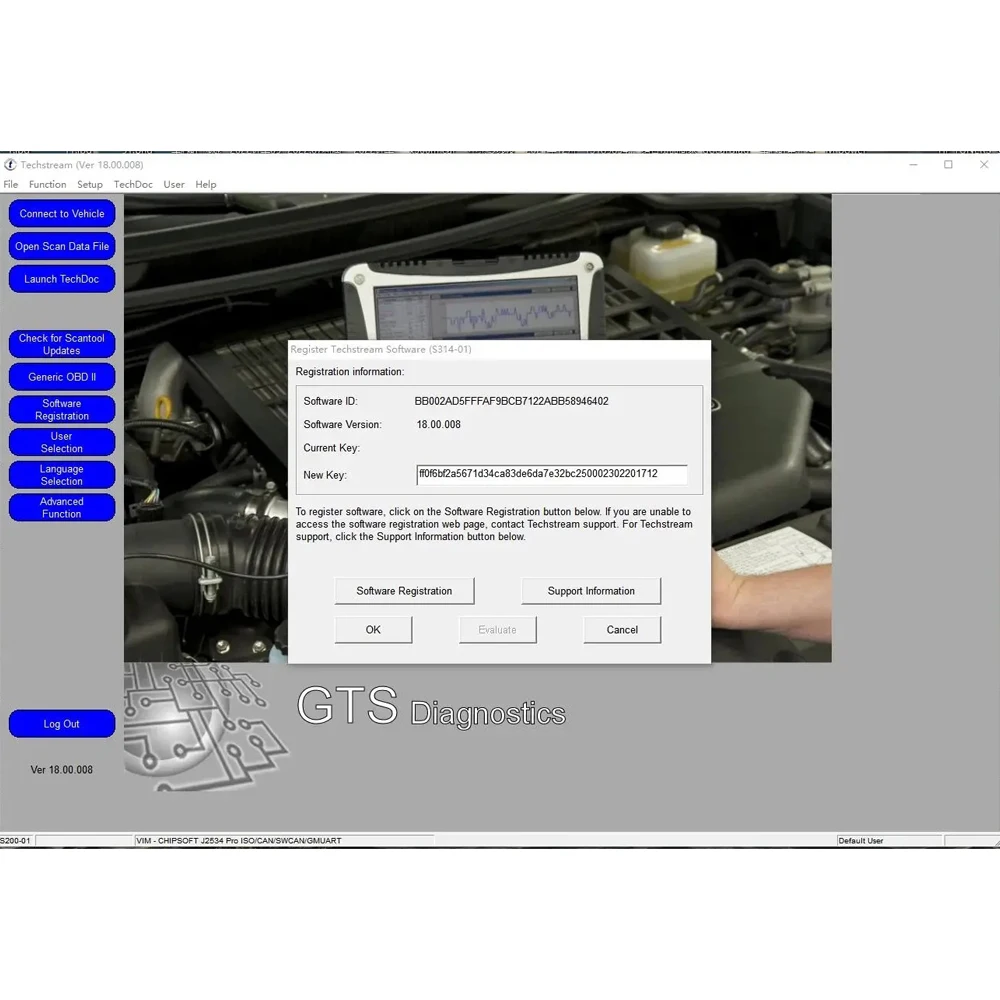Viewport: 1000px width, 1000px height.
Task: Select the Software ID value text
Action: [511, 401]
